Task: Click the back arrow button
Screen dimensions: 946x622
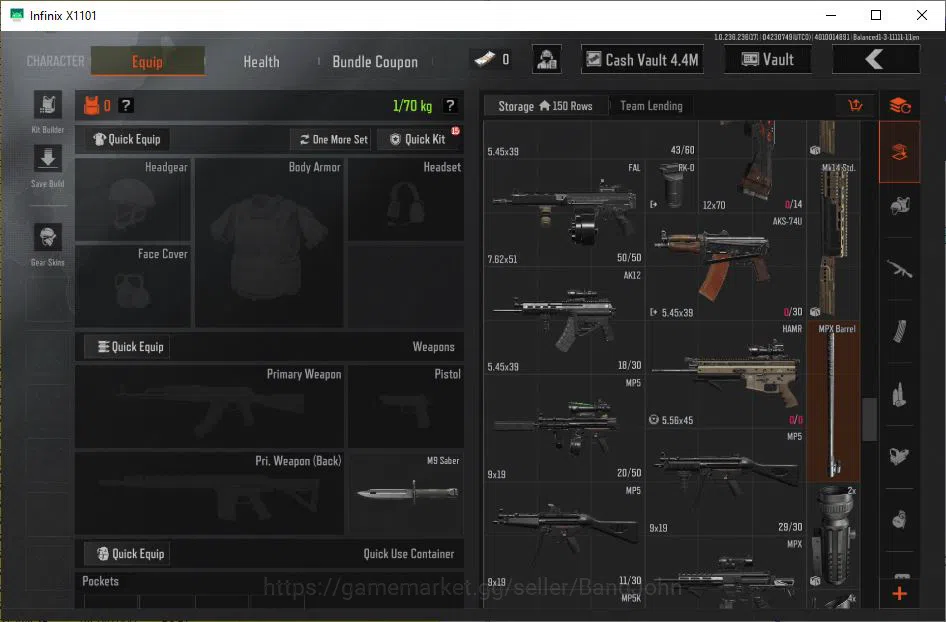Action: pyautogui.click(x=875, y=59)
